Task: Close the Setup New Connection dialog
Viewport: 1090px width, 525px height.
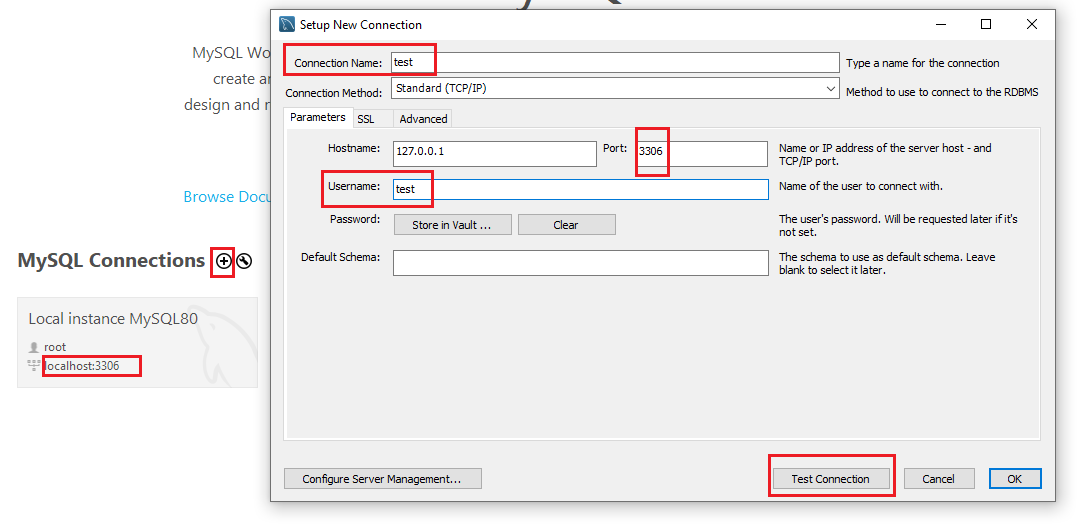Action: click(1032, 24)
